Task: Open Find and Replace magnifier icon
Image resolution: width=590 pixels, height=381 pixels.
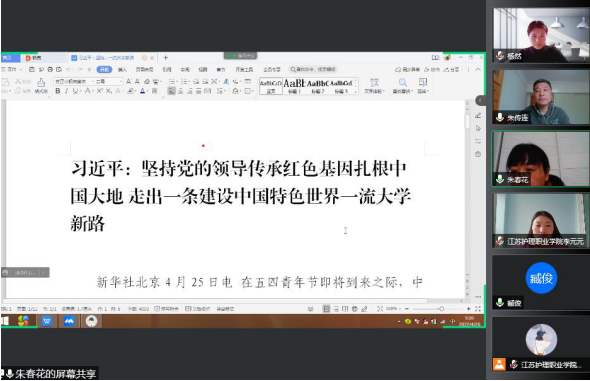Action: (403, 85)
